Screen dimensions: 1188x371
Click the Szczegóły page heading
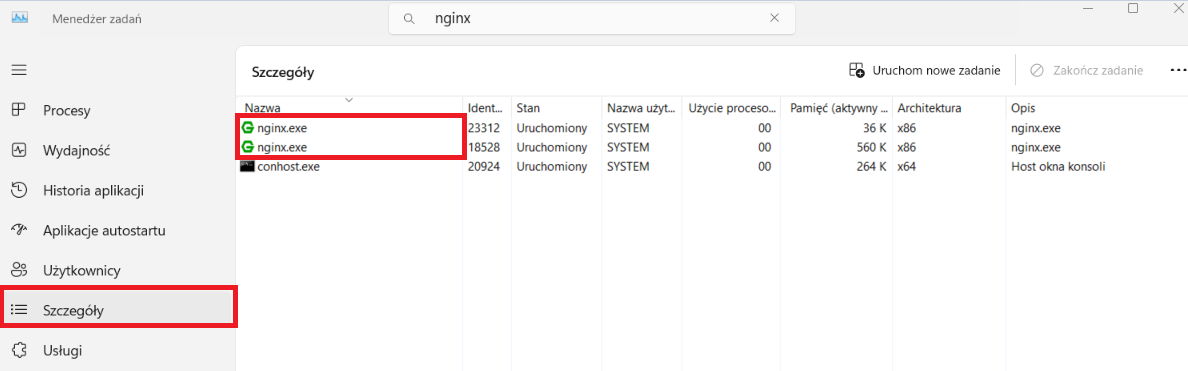tap(283, 73)
